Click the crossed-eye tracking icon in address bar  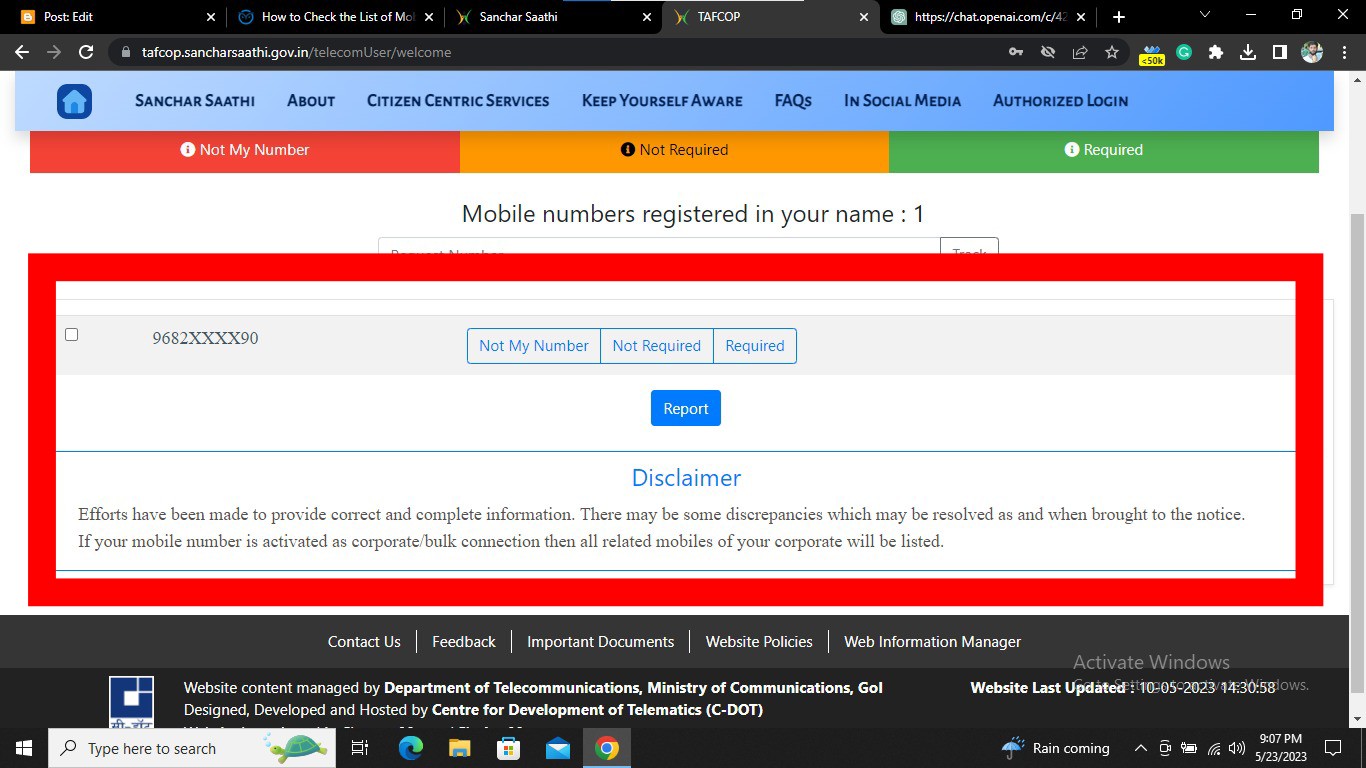pyautogui.click(x=1048, y=52)
